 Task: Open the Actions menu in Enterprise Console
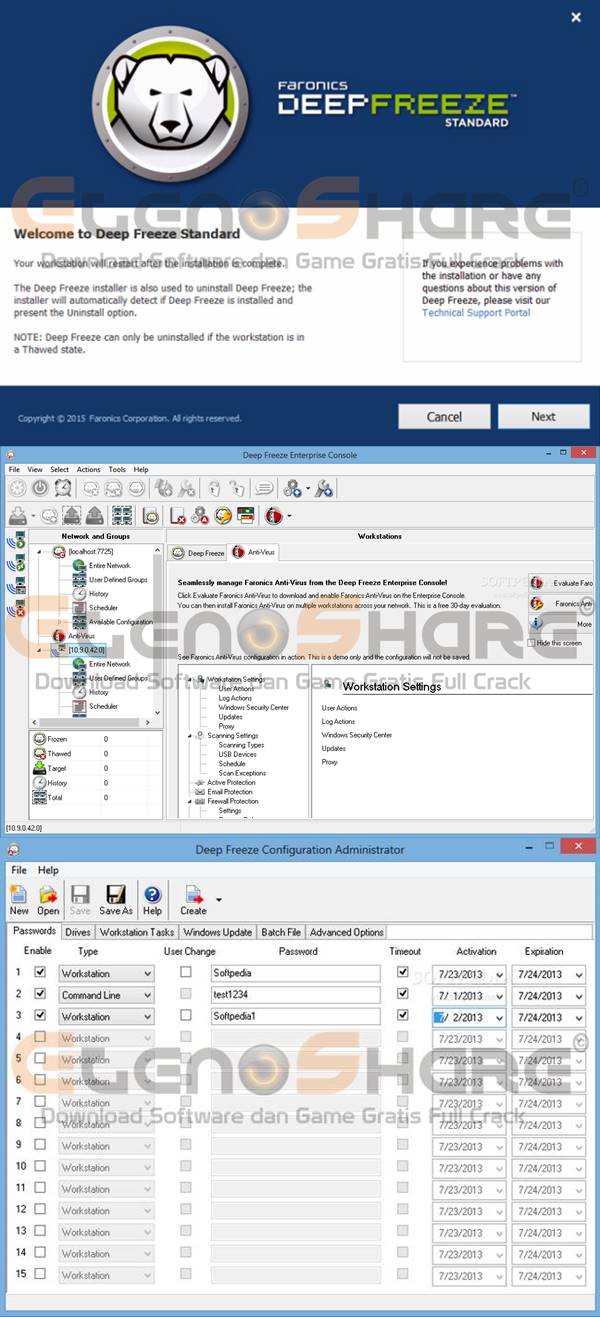pyautogui.click(x=88, y=469)
